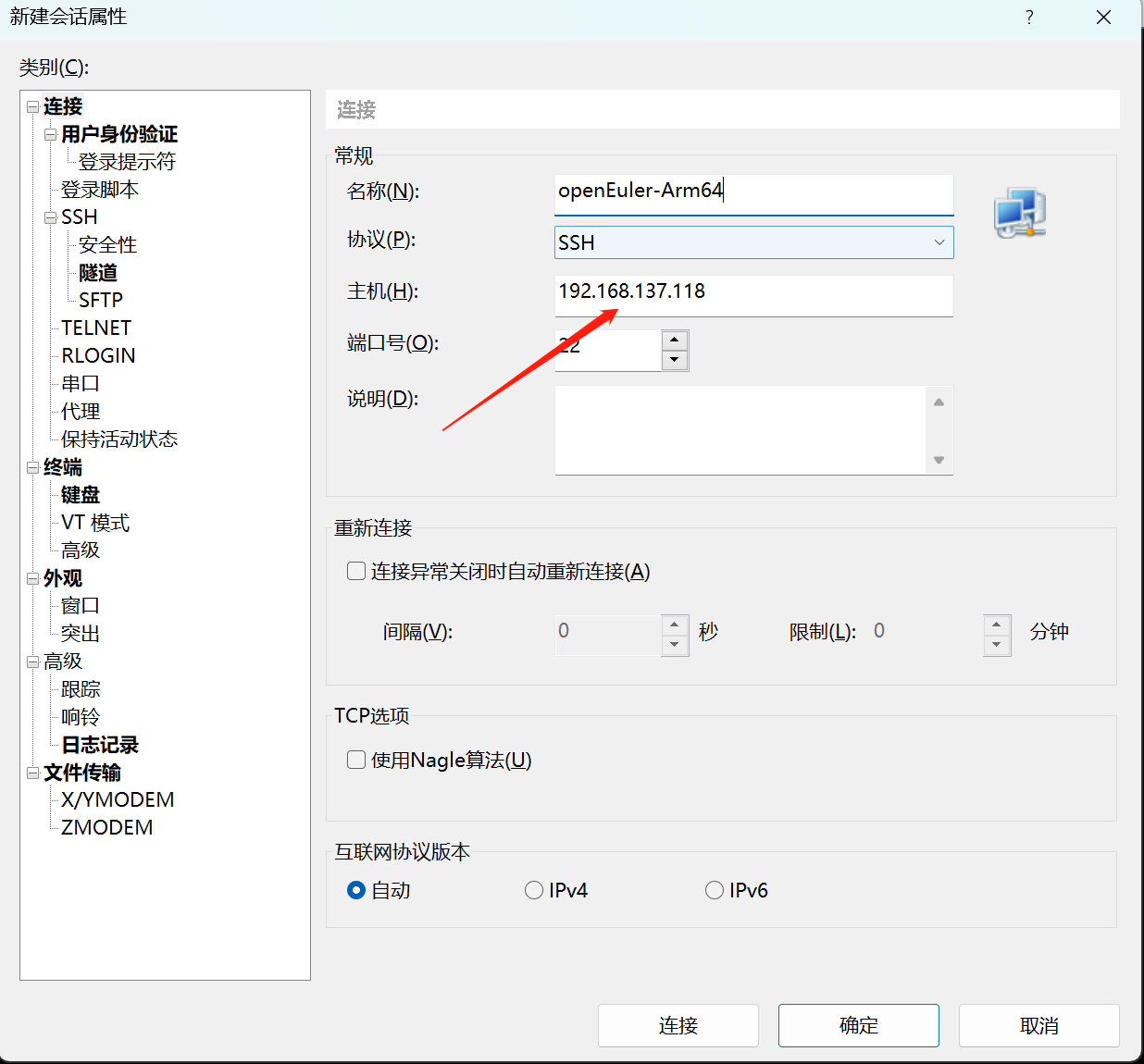
Task: Open the 登录脚本 settings page
Action: [98, 189]
